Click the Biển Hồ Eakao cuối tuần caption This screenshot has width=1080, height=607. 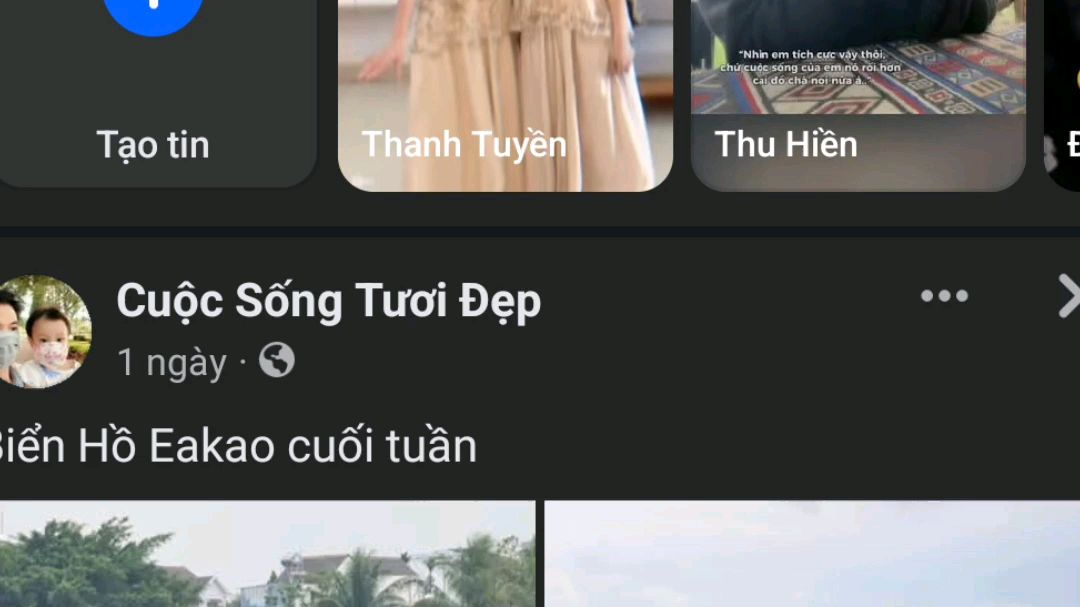coord(236,446)
